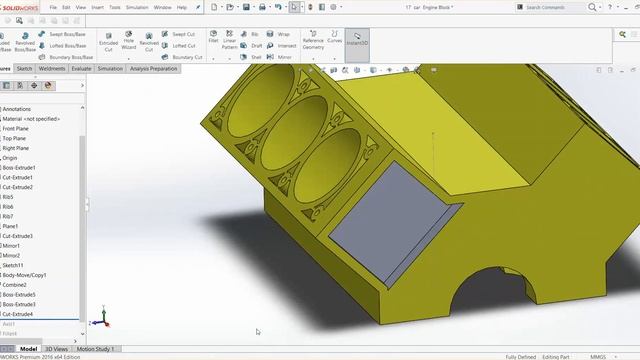The width and height of the screenshot is (640, 360).
Task: Pick the Lofted Cut tool
Action: click(x=179, y=46)
